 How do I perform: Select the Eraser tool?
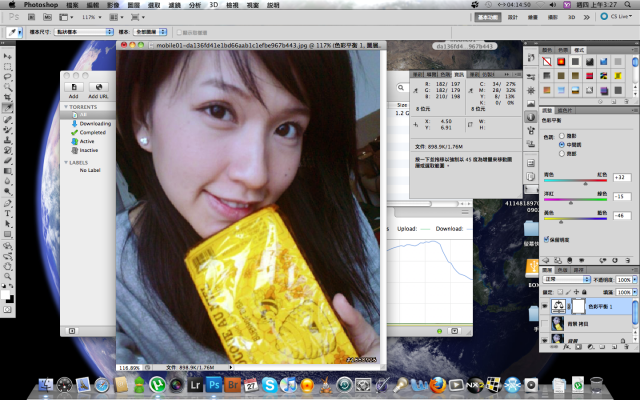(x=8, y=160)
